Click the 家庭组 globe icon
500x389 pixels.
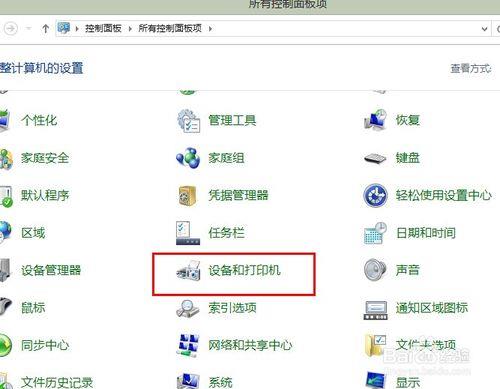[188, 158]
